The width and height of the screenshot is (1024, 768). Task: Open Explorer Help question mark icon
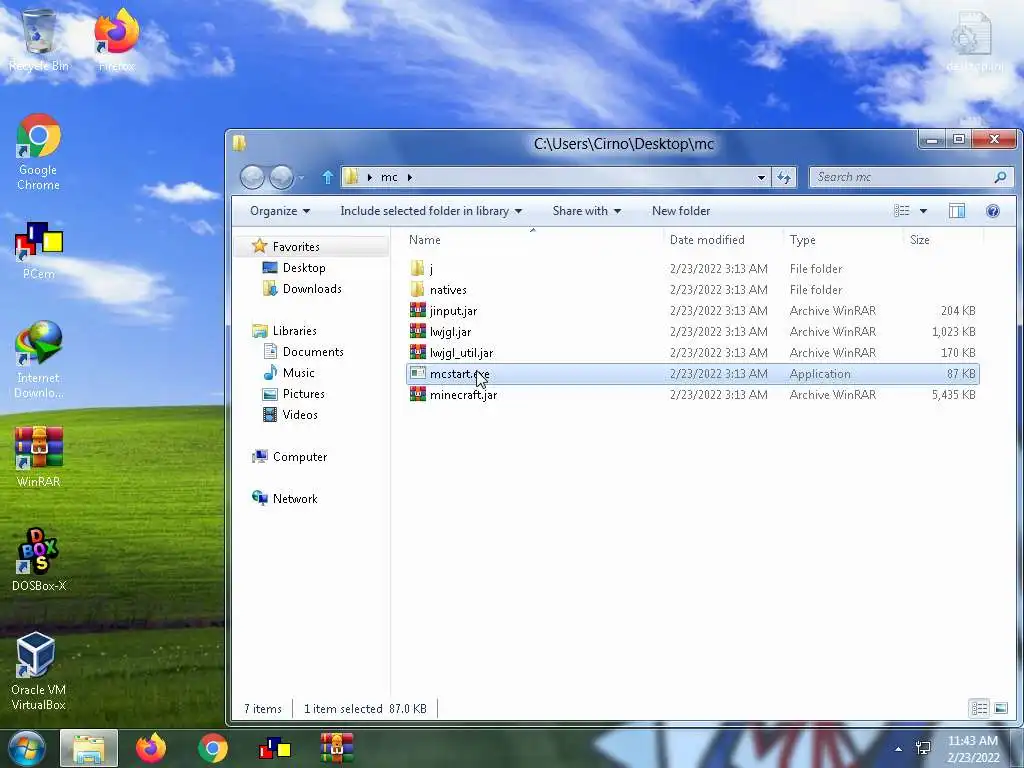(x=993, y=210)
